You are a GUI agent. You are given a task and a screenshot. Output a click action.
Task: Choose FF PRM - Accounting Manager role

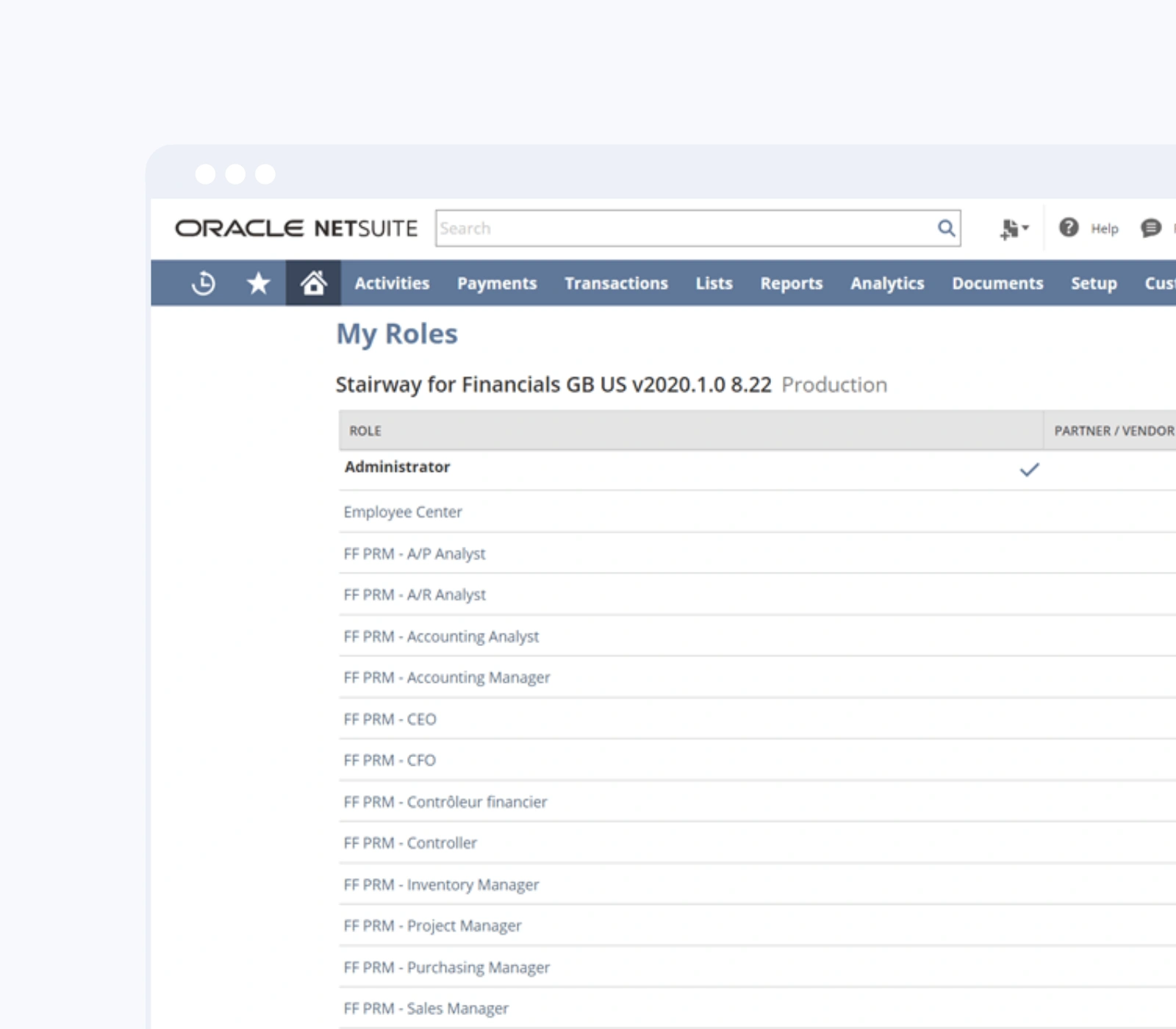(x=447, y=677)
